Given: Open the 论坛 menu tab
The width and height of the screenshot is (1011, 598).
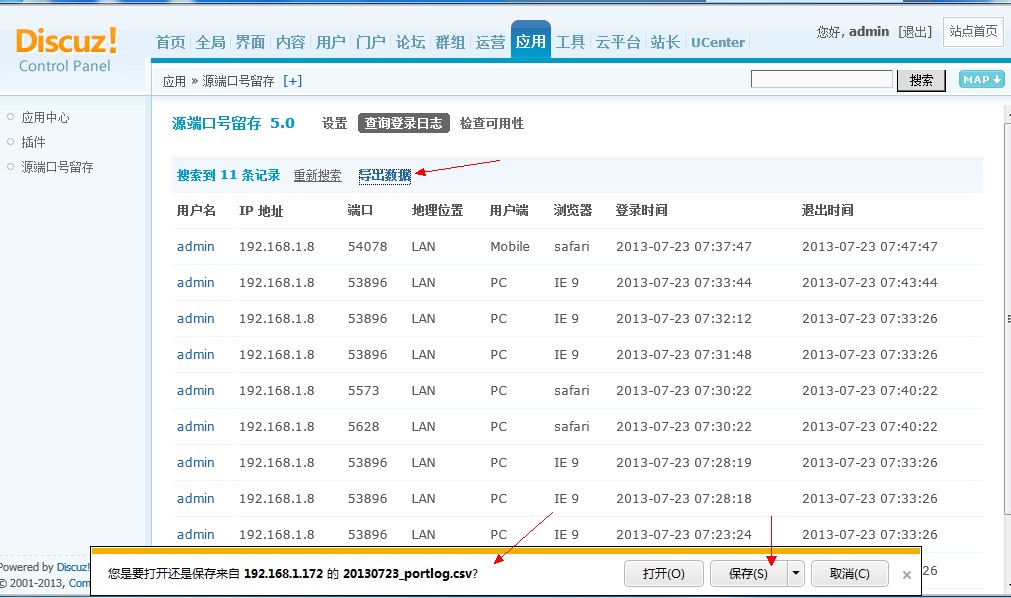Looking at the screenshot, I should coord(411,43).
